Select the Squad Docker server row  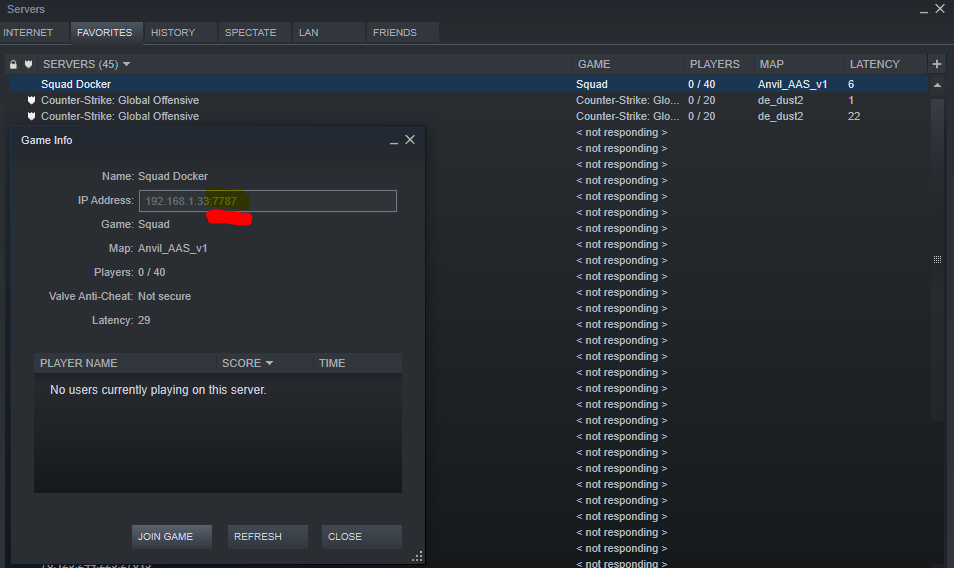(468, 85)
